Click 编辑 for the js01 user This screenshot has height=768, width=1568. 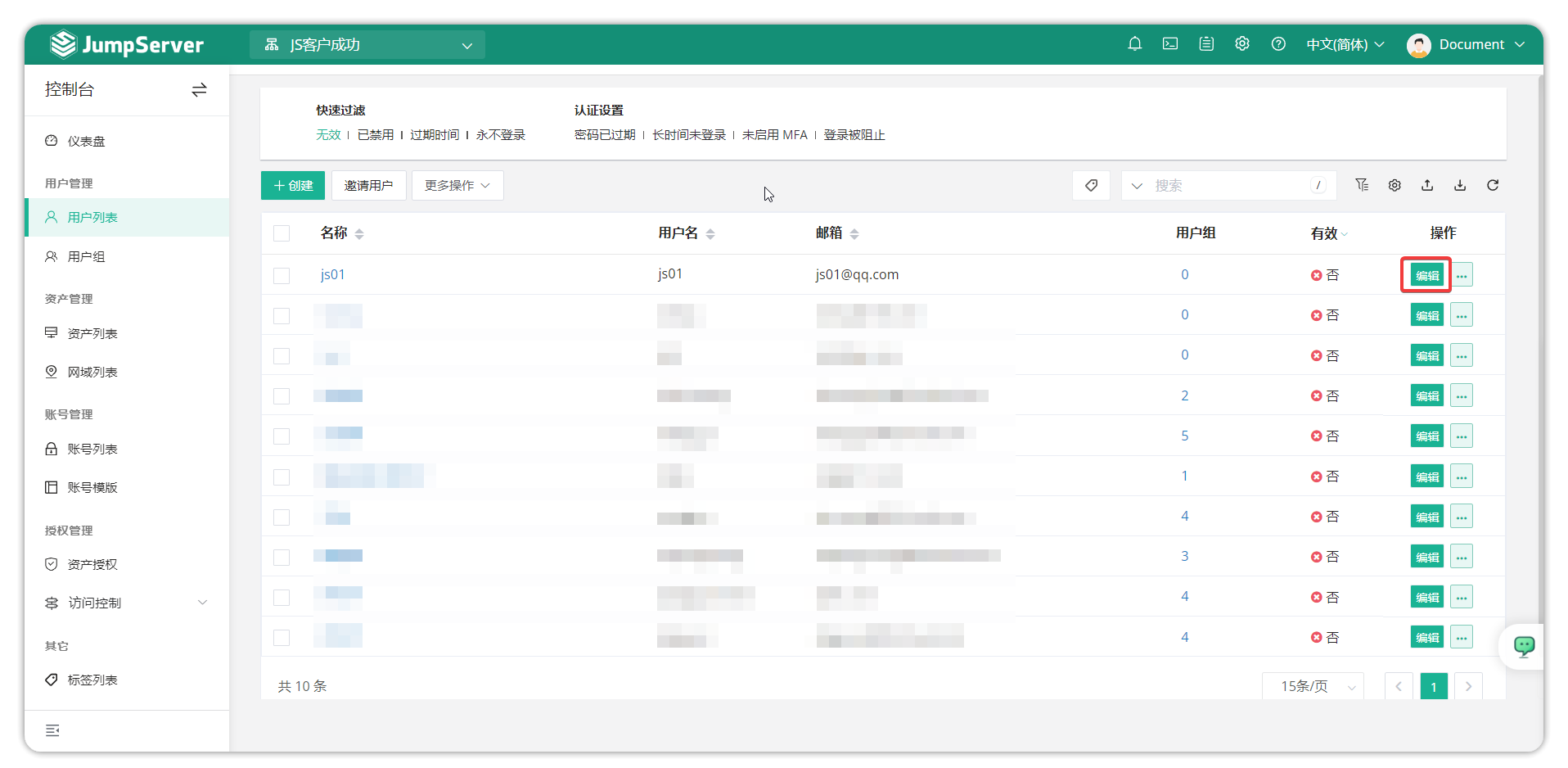1426,275
